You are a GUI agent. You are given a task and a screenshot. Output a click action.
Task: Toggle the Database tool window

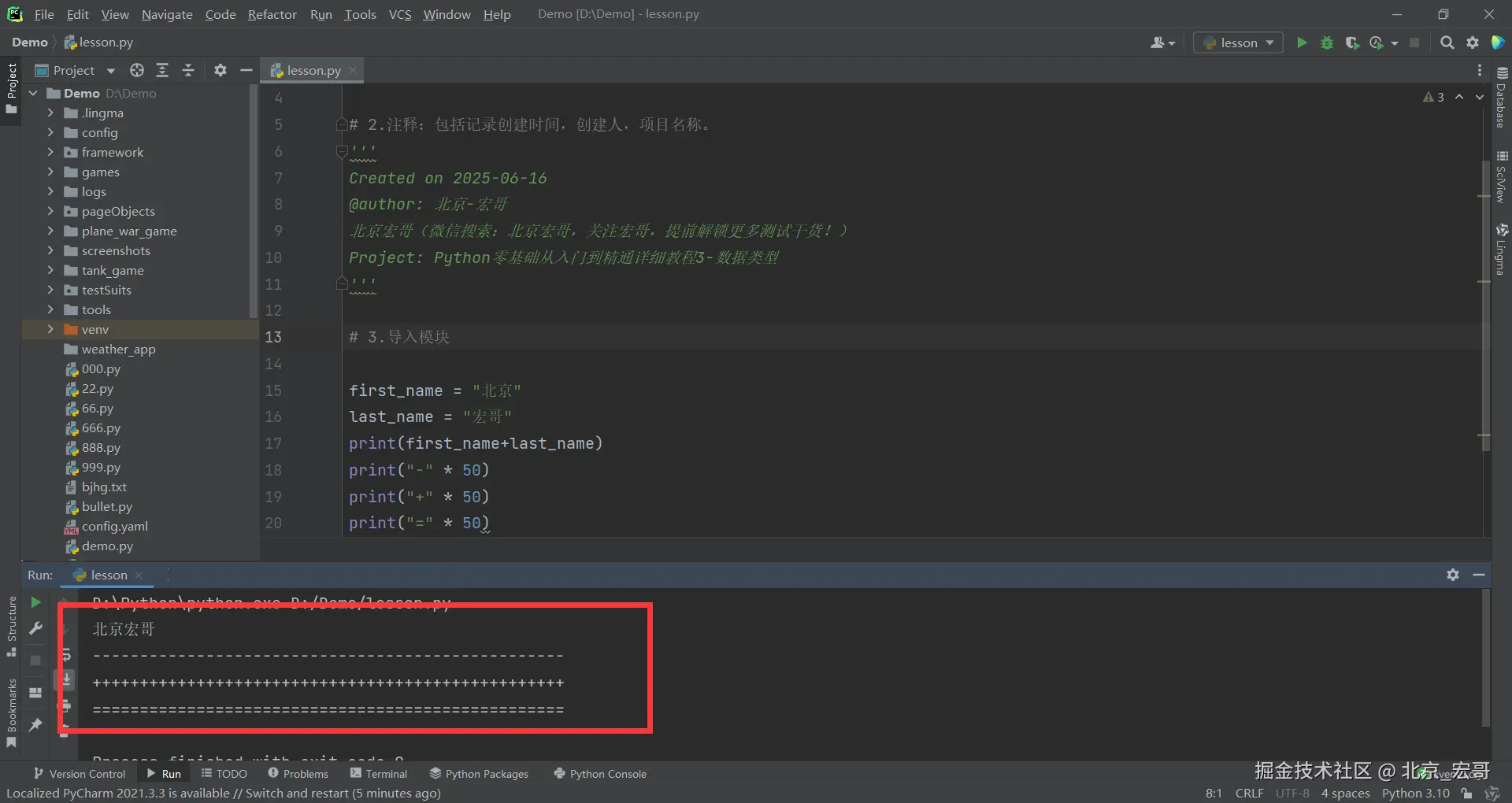[x=1502, y=98]
